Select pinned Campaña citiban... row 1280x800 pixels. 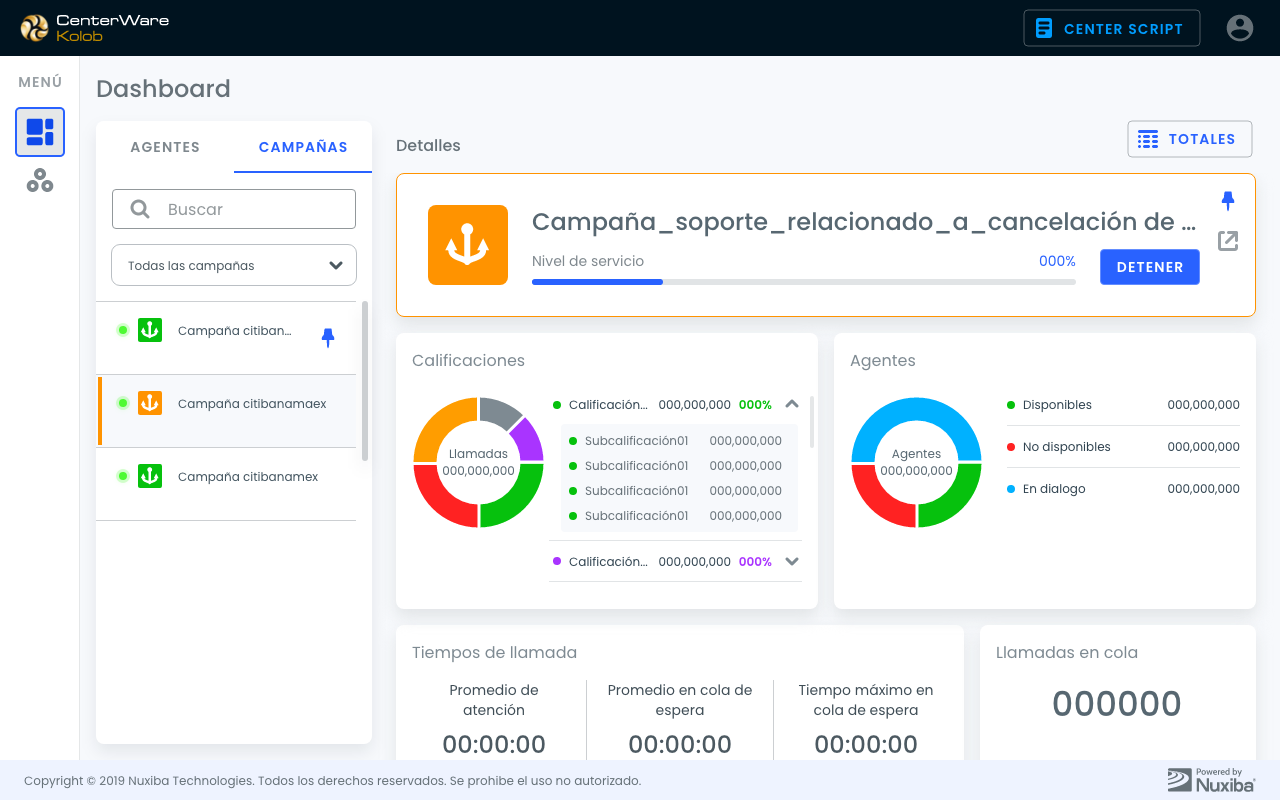226,338
